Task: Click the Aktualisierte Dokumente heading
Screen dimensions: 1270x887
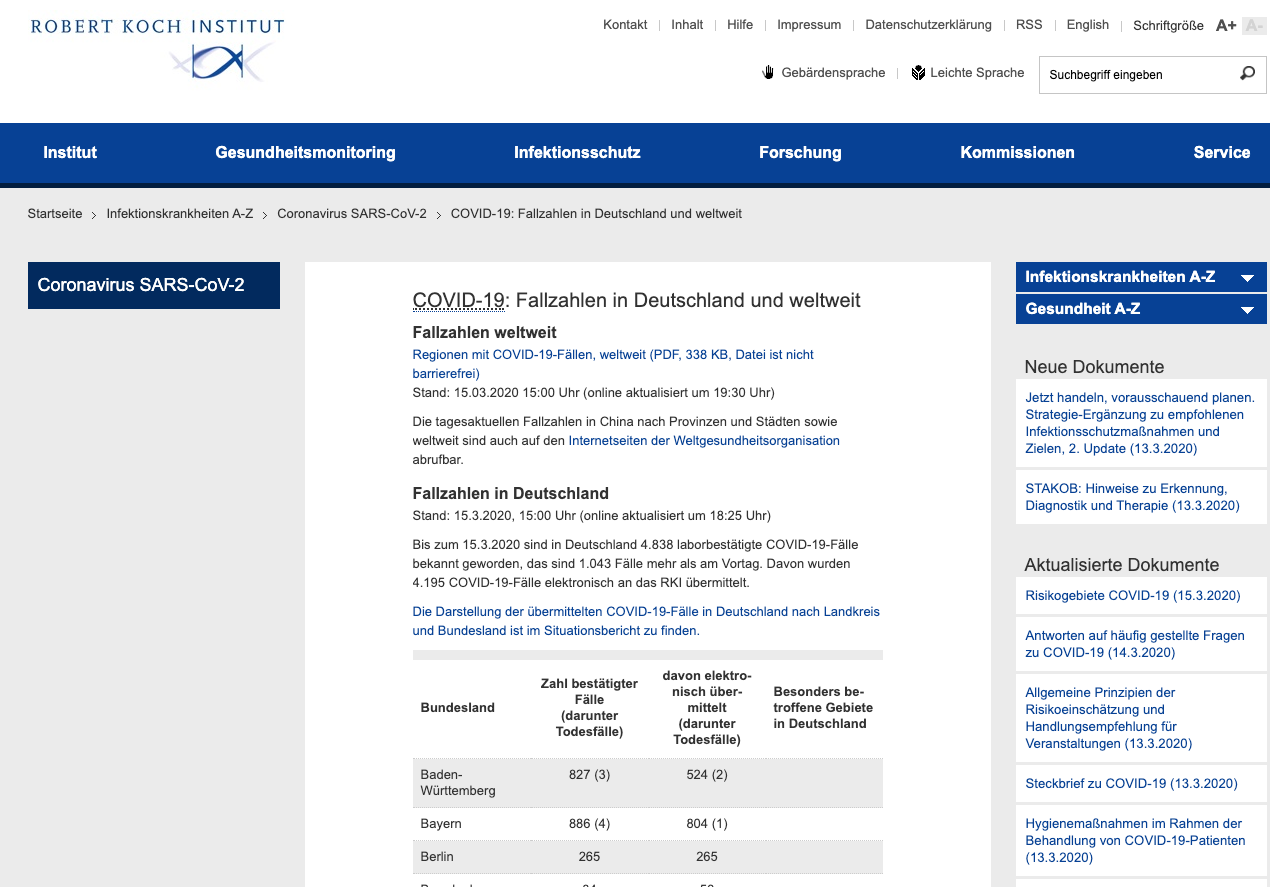Action: coord(1122,565)
